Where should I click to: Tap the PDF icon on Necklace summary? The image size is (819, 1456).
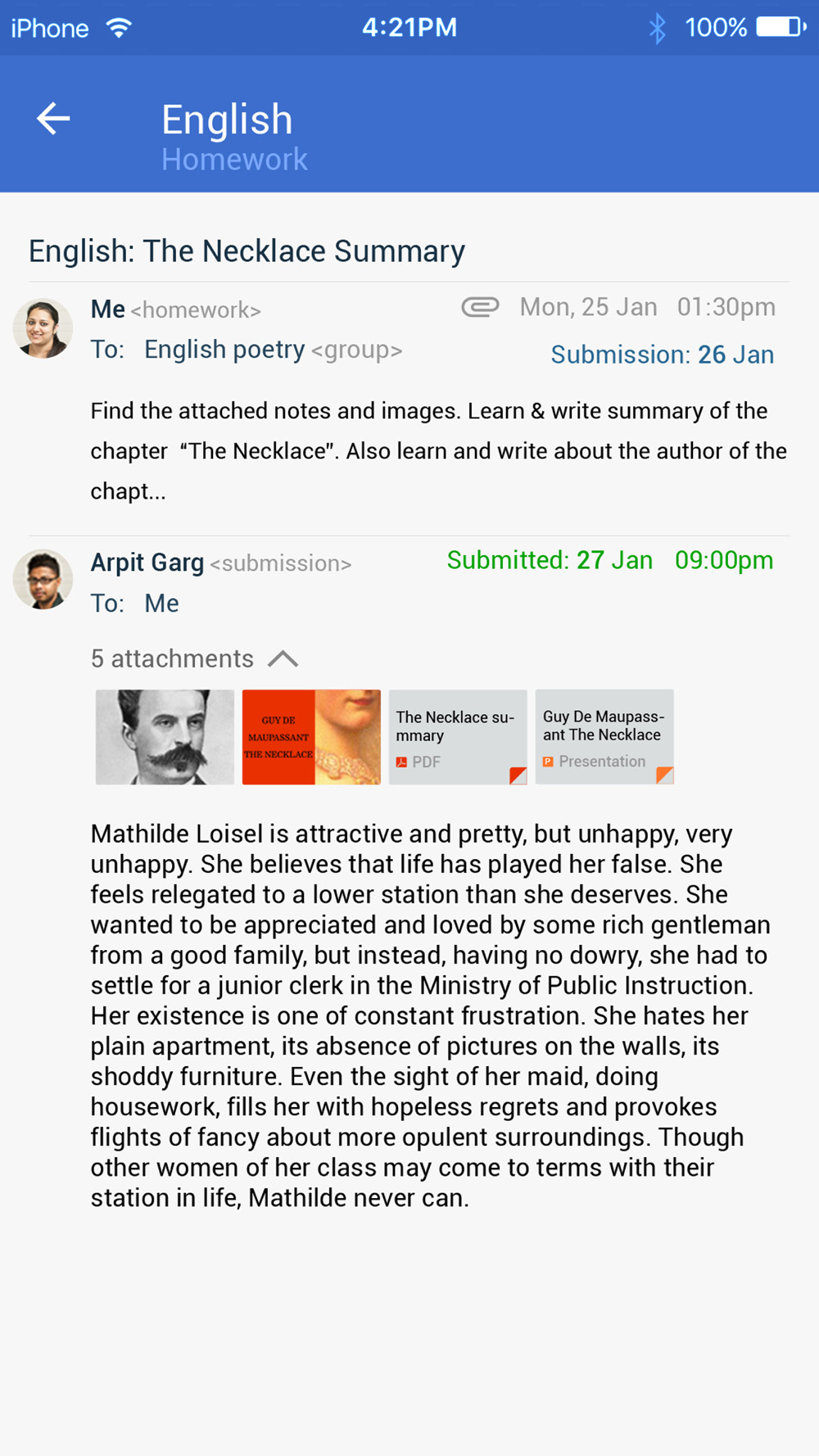point(401,762)
